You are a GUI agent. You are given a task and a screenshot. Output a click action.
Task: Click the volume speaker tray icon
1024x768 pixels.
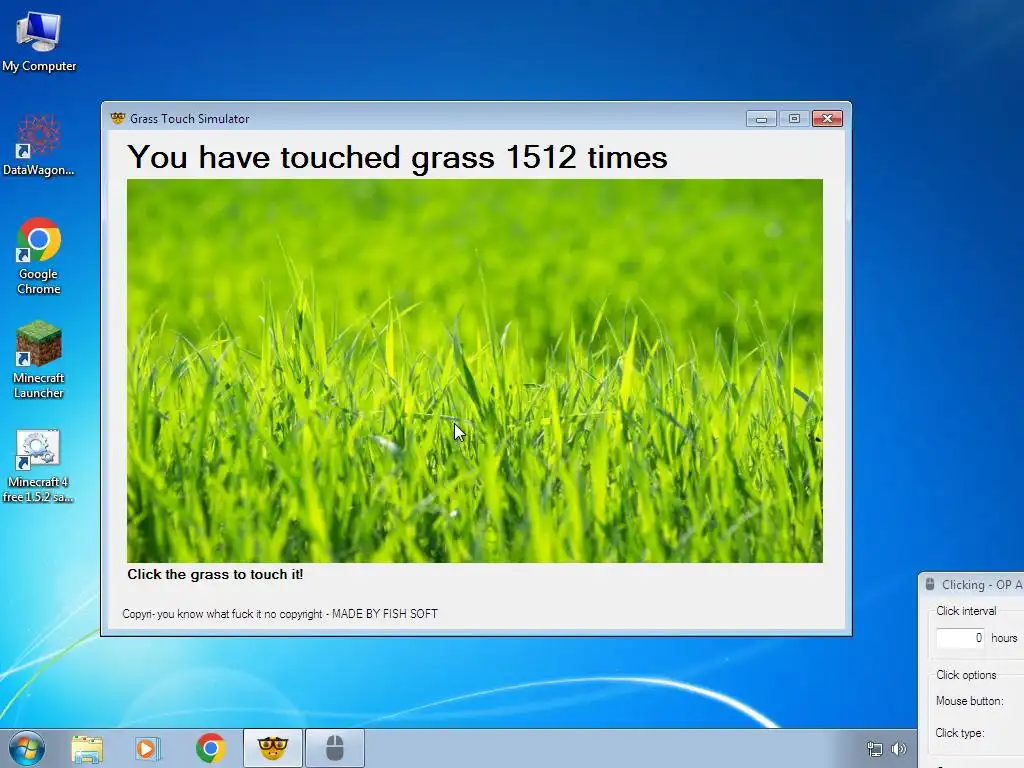(x=899, y=749)
